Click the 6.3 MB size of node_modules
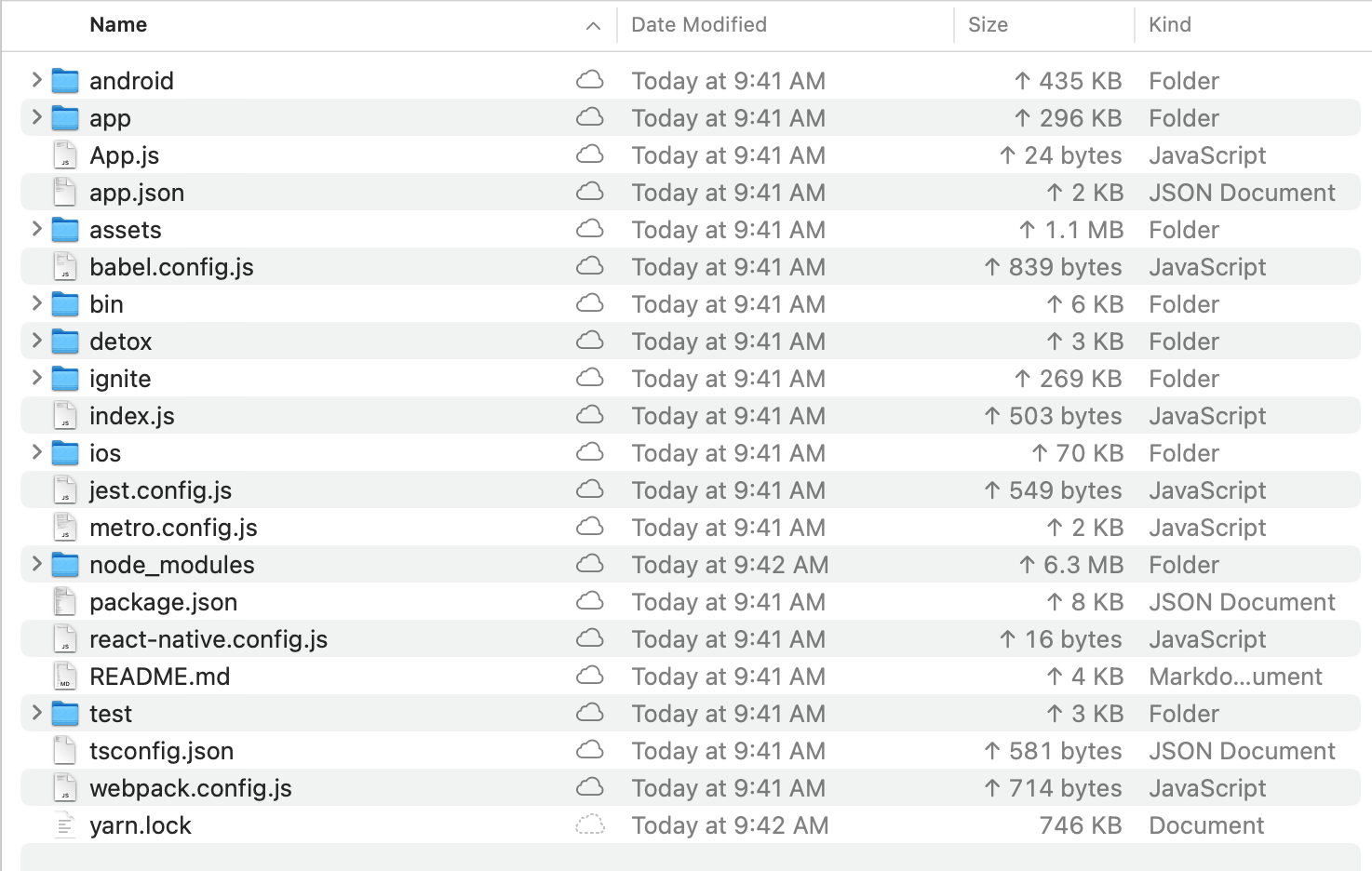The width and height of the screenshot is (1372, 871). tap(1070, 565)
